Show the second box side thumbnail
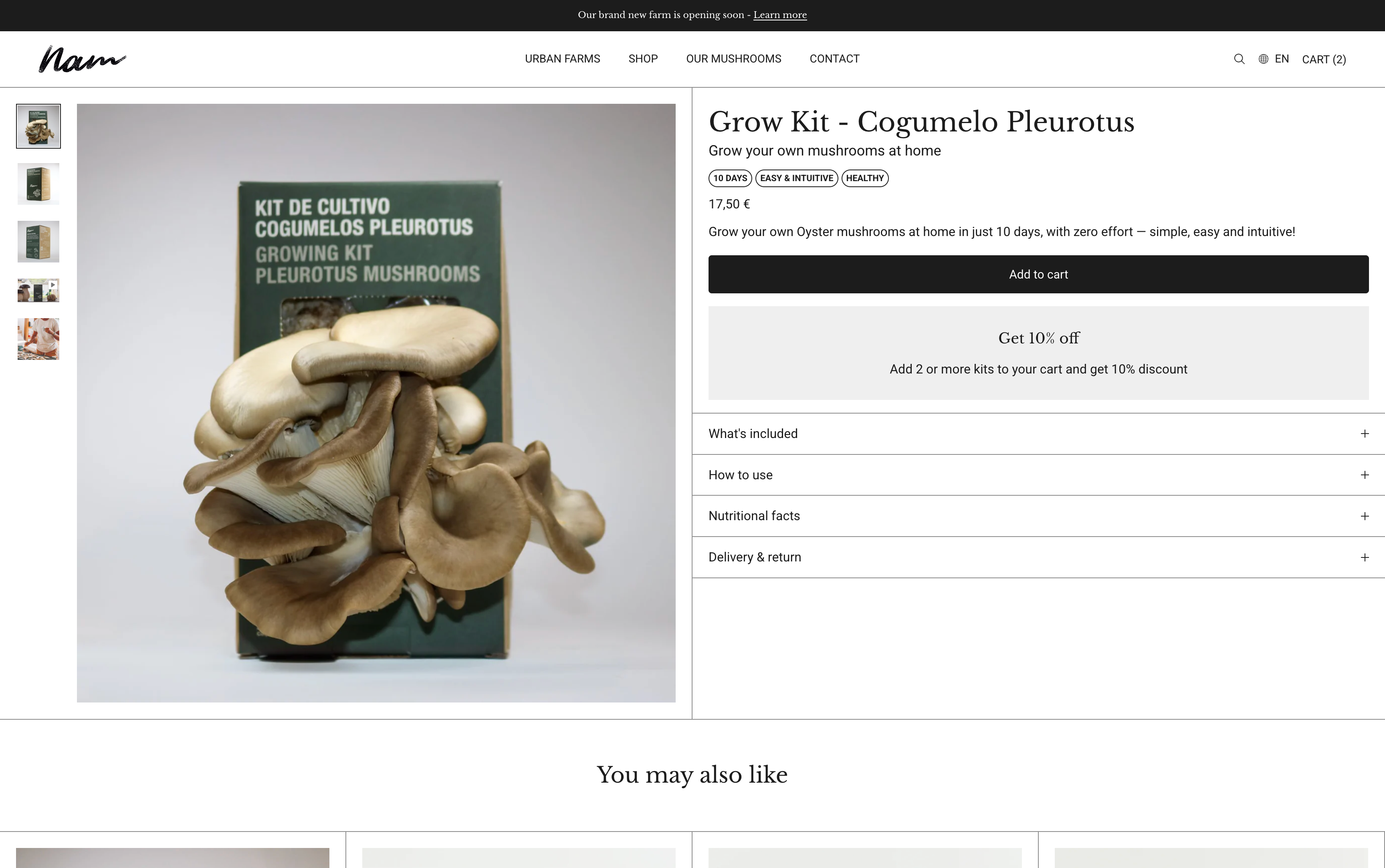 [x=38, y=184]
